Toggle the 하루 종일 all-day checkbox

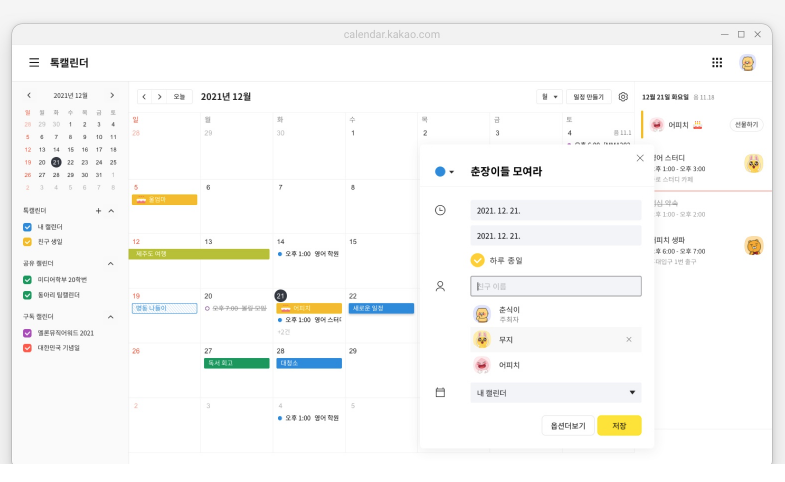coord(477,260)
